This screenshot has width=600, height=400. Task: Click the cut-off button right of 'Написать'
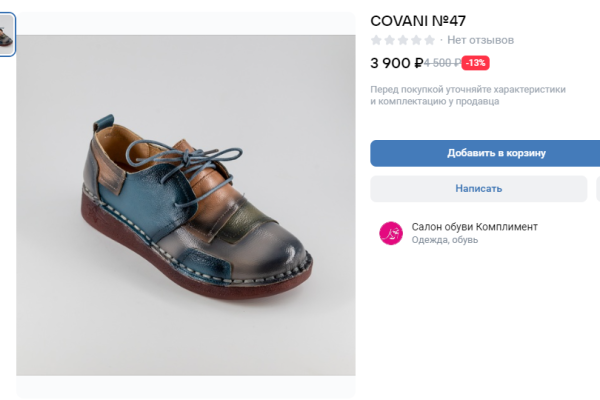(x=597, y=188)
